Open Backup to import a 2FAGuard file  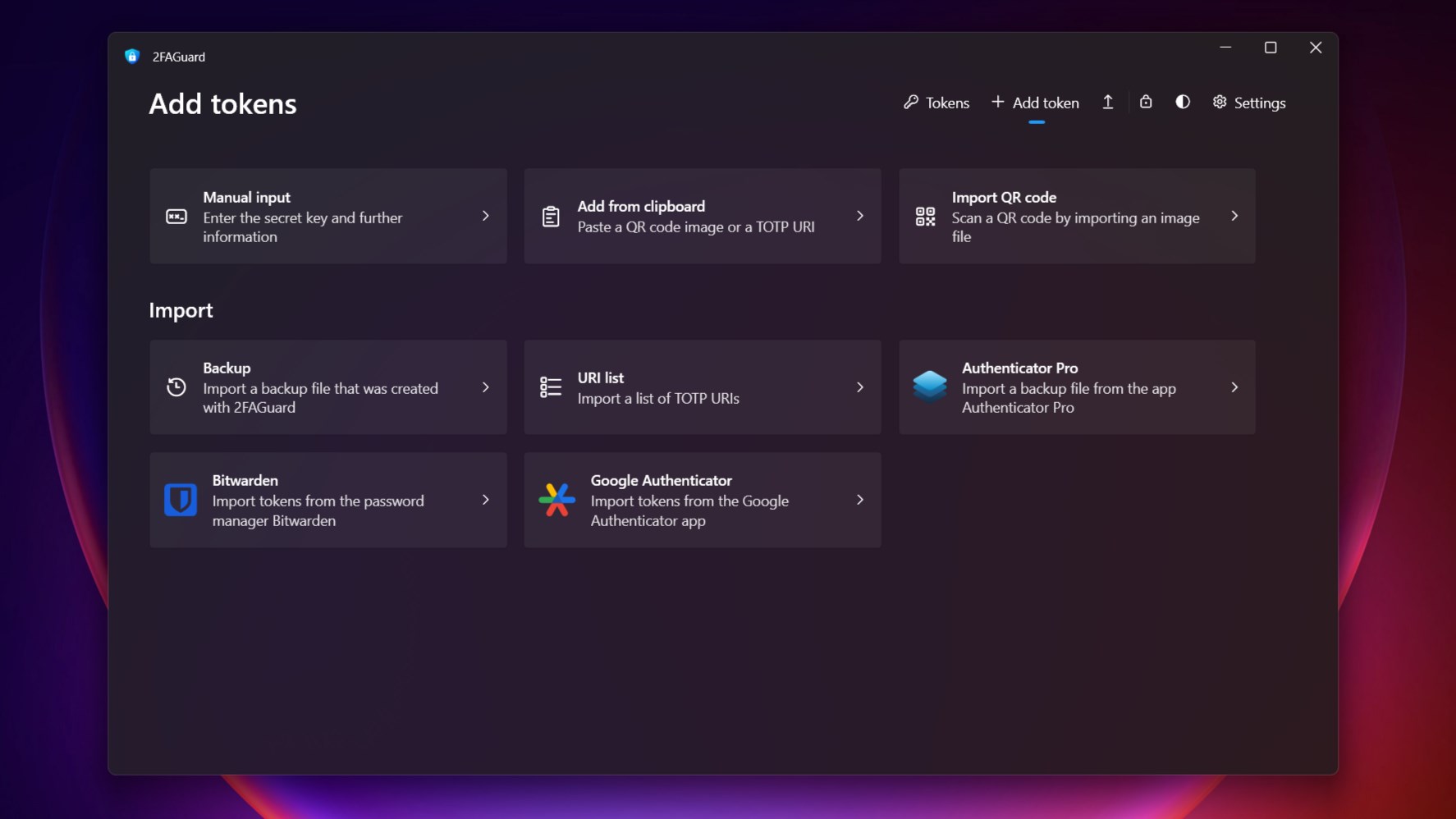coord(328,387)
